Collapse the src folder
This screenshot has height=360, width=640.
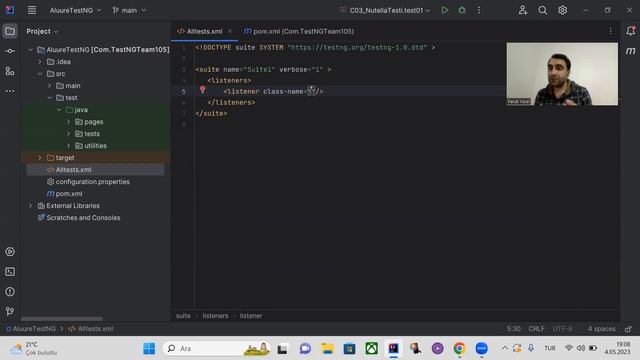(40, 74)
